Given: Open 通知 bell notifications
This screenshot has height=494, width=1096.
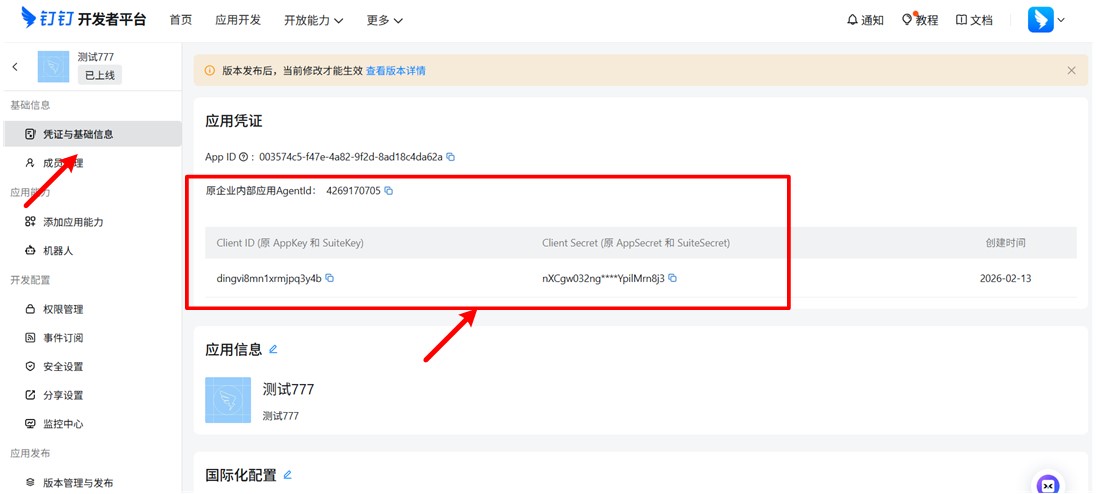Looking at the screenshot, I should pos(865,20).
